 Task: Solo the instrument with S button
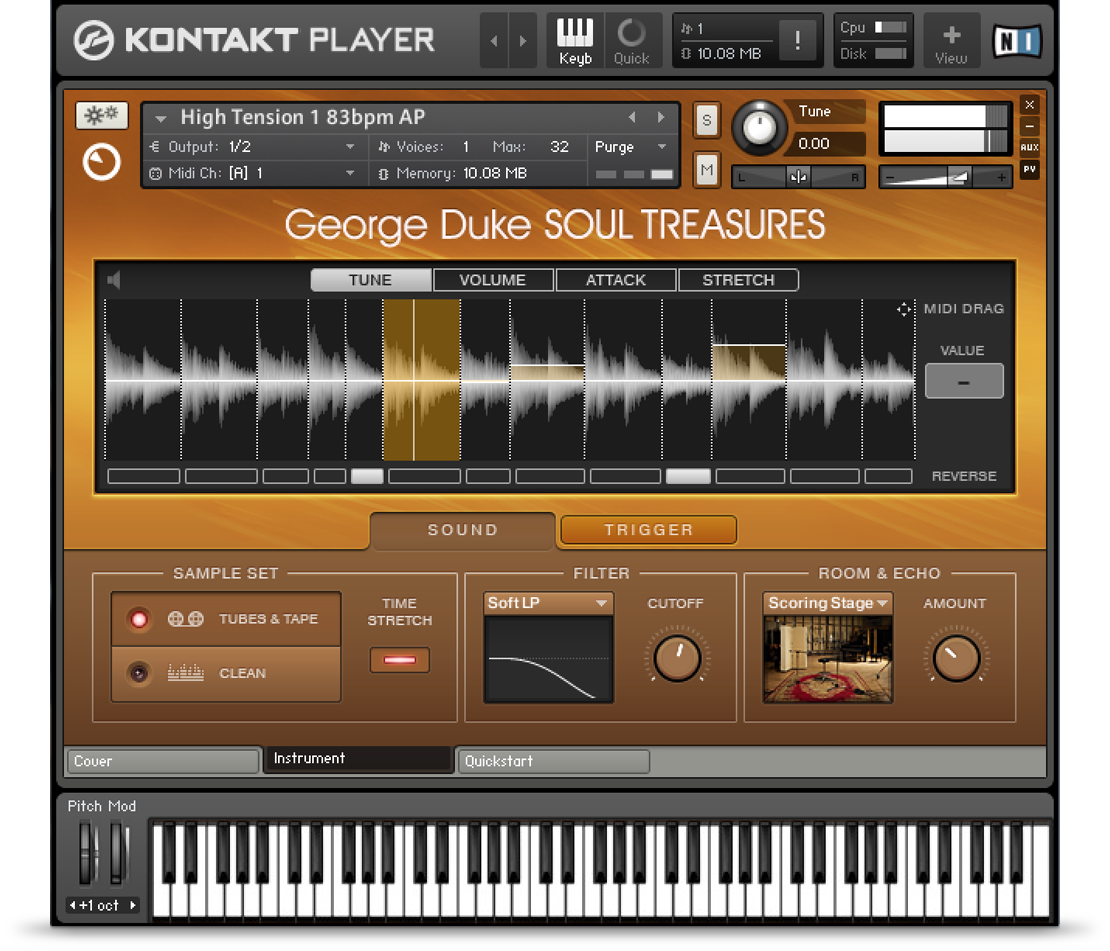[706, 120]
